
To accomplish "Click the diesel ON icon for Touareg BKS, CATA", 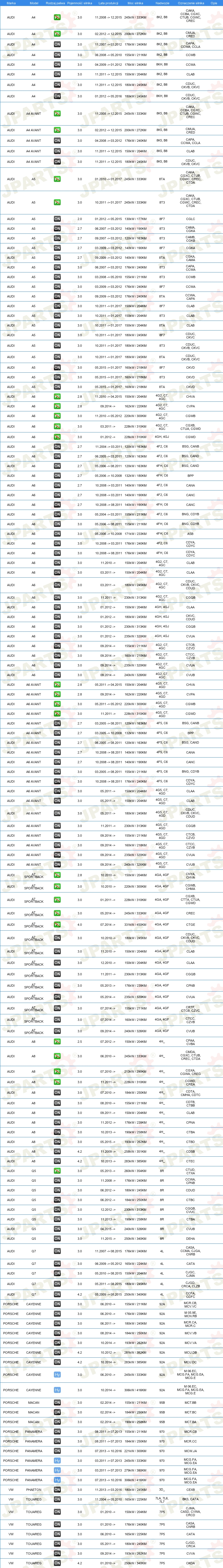I will tap(57, 1499).
